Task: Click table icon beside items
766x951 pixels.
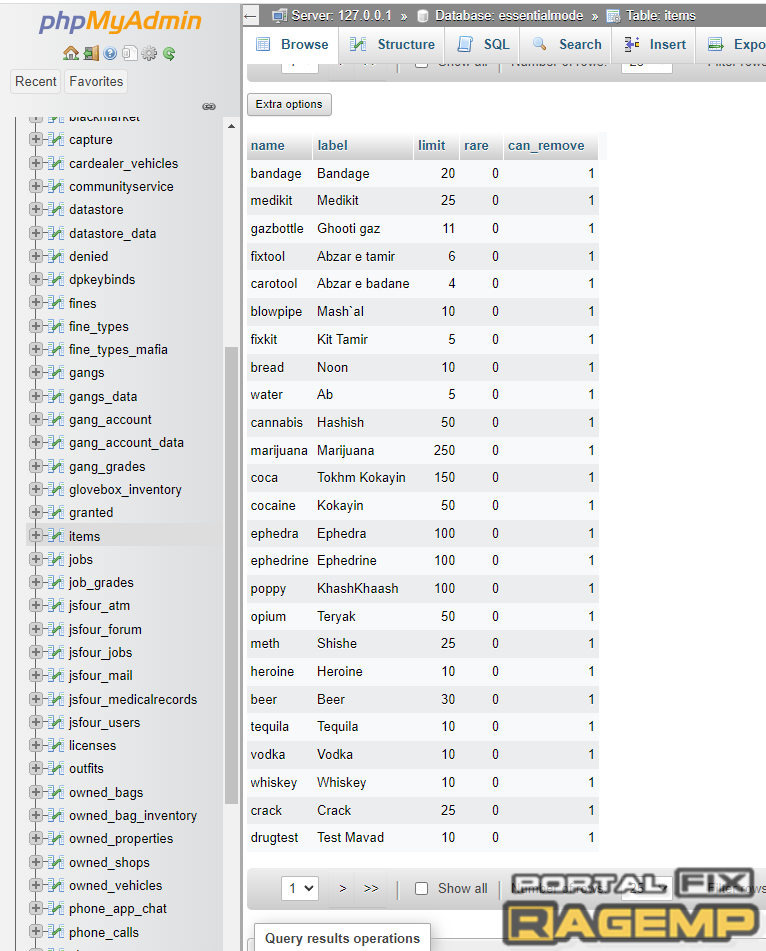Action: pyautogui.click(x=56, y=536)
